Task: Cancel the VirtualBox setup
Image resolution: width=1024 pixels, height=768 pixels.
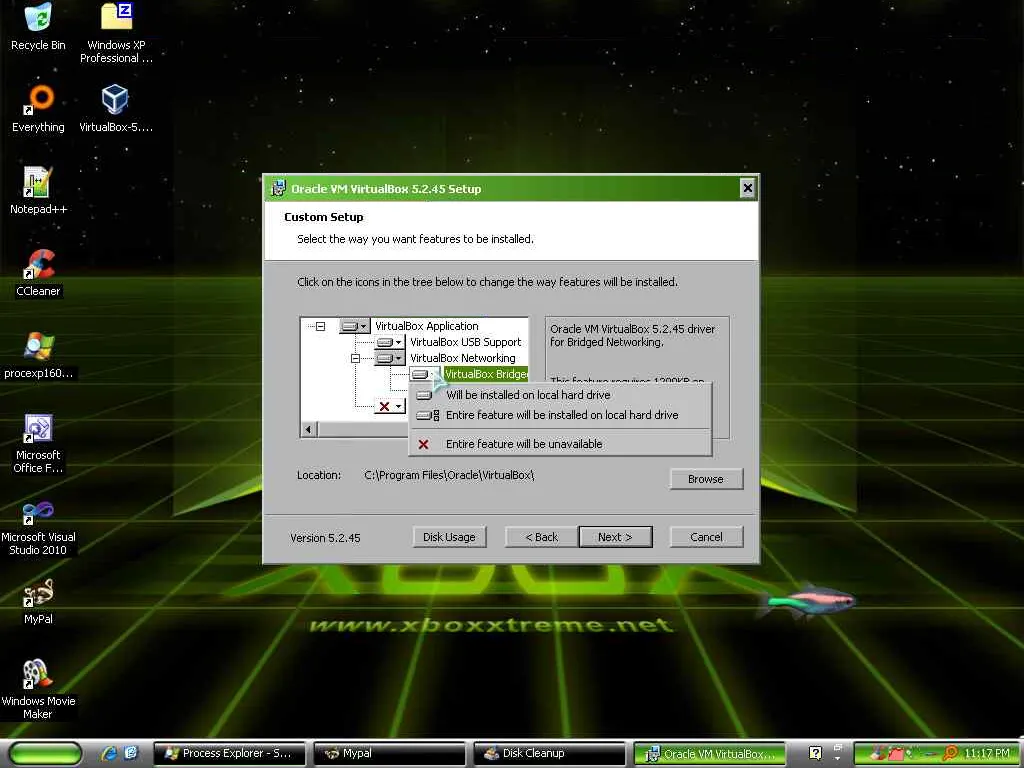Action: (x=706, y=537)
